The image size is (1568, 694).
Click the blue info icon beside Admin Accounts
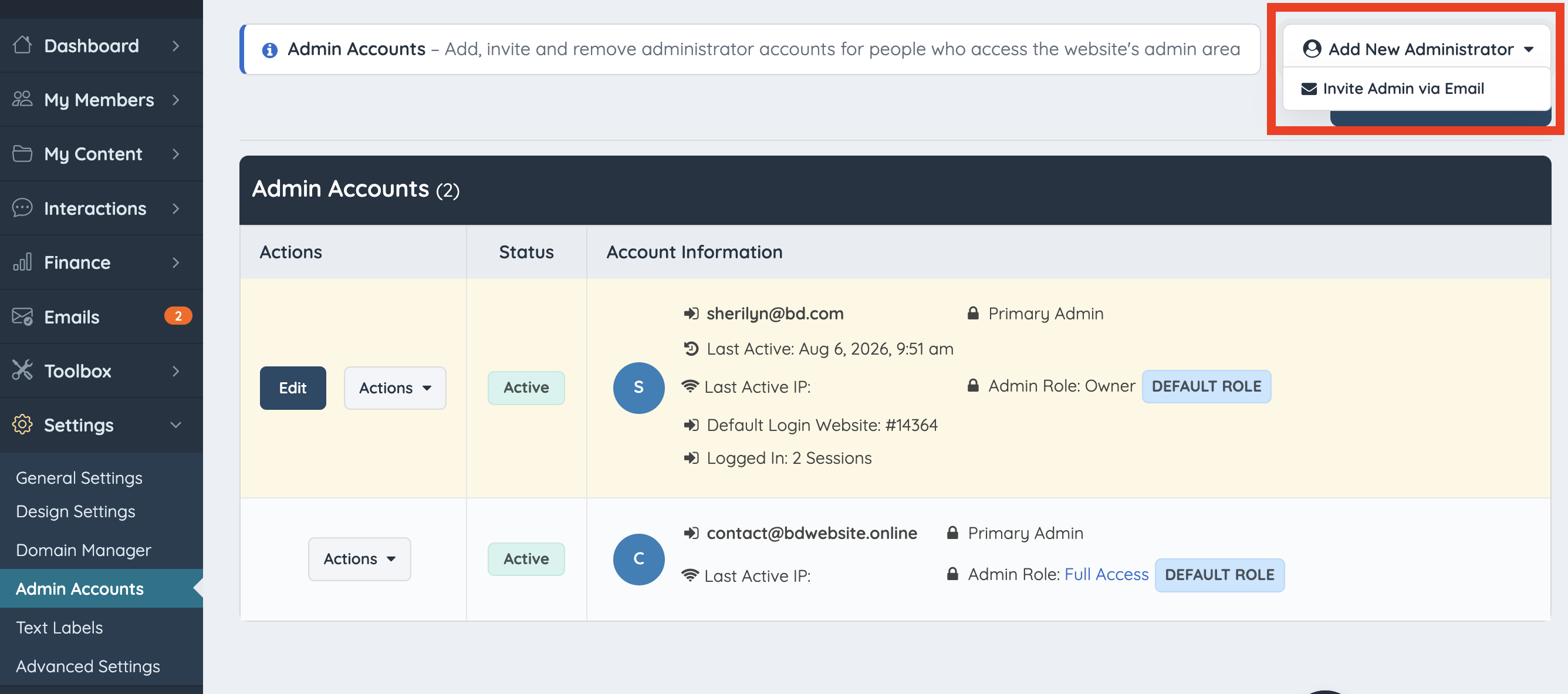coord(270,49)
